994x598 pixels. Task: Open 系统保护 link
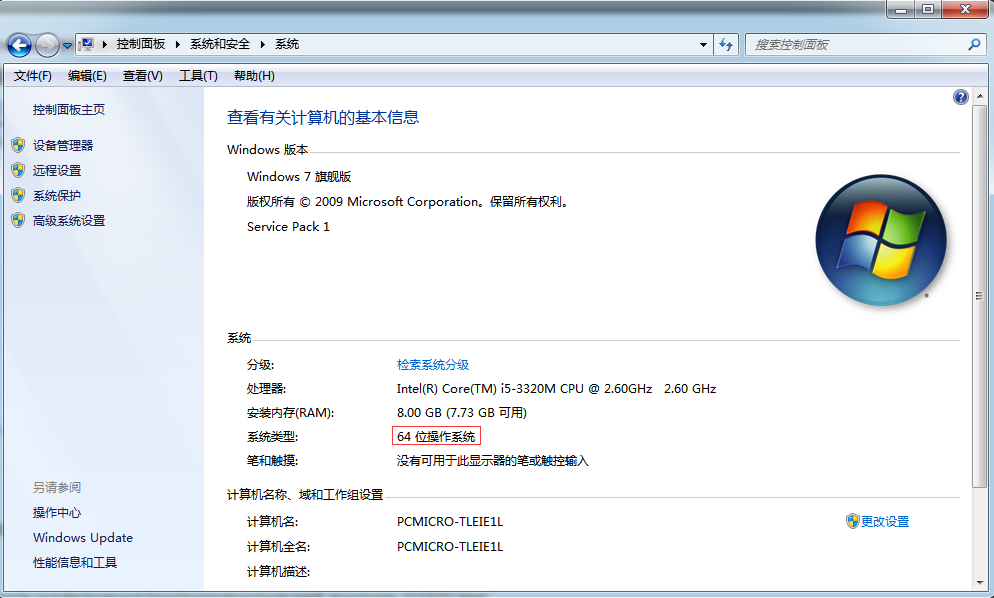coord(57,195)
